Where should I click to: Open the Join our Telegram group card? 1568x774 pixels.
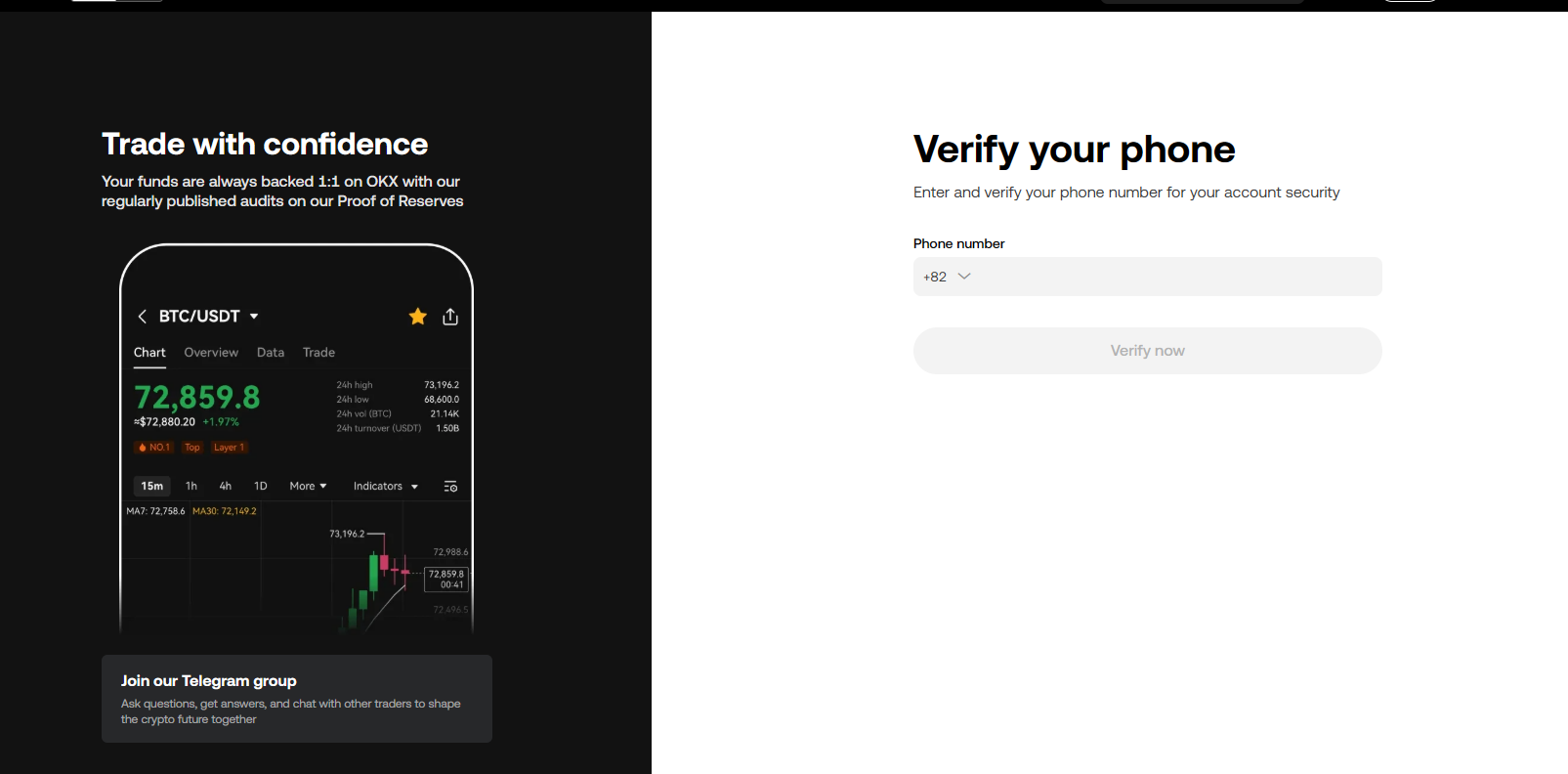click(297, 699)
